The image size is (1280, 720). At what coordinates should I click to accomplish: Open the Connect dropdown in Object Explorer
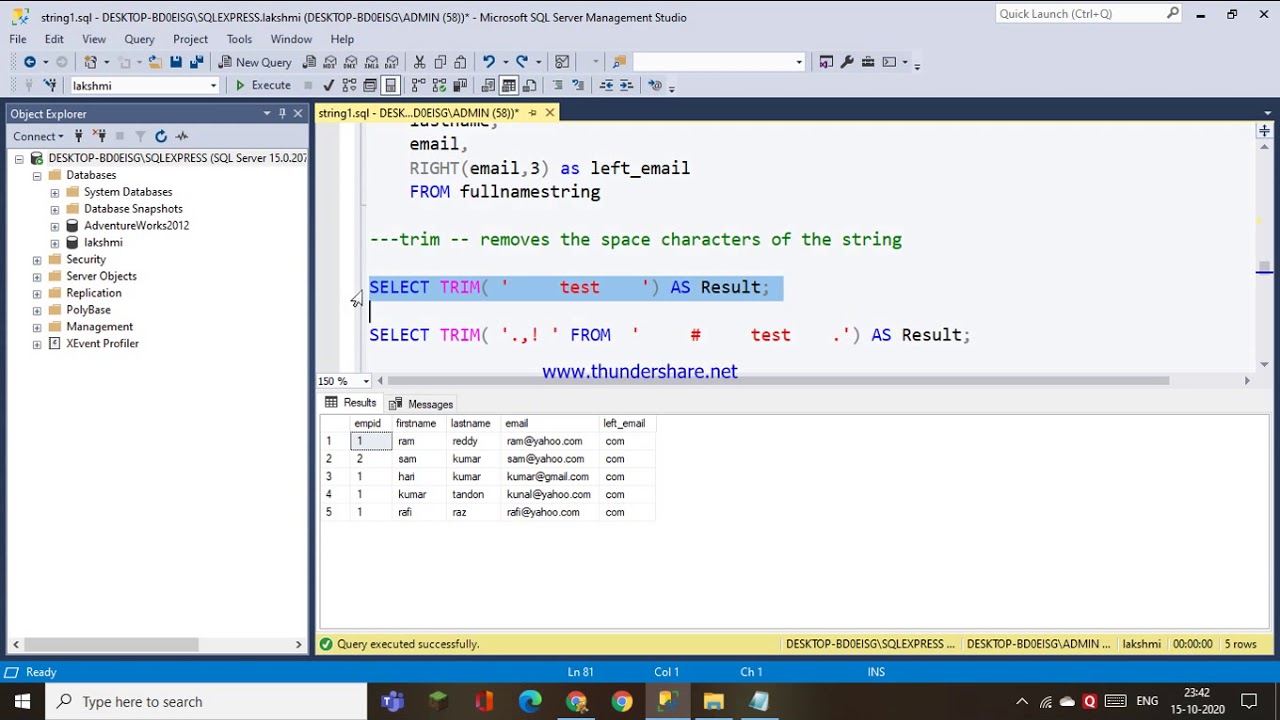[38, 136]
